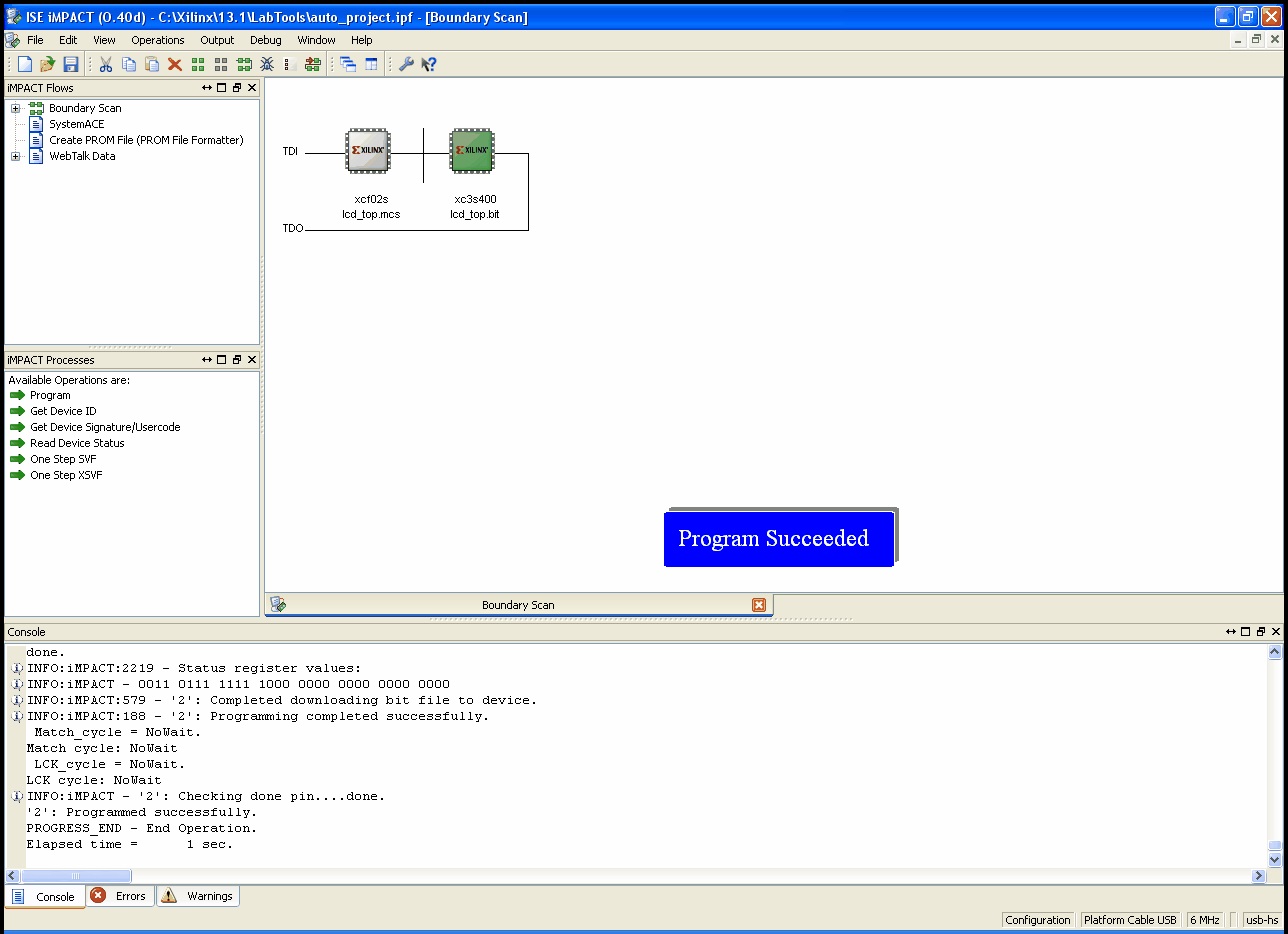
Task: Select Boundary Scan flow item label
Action: (85, 108)
